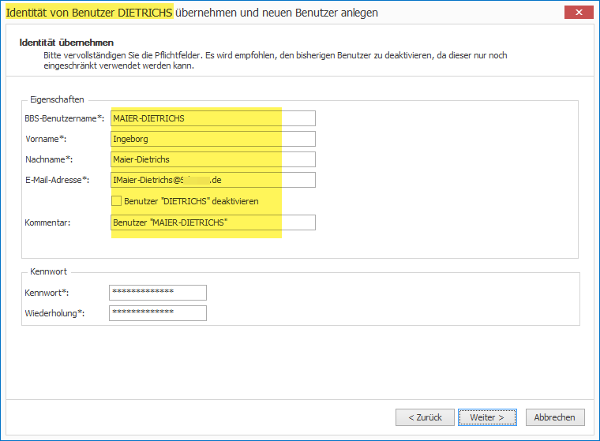Click the dialog title text
This screenshot has width=600, height=441.
(192, 13)
